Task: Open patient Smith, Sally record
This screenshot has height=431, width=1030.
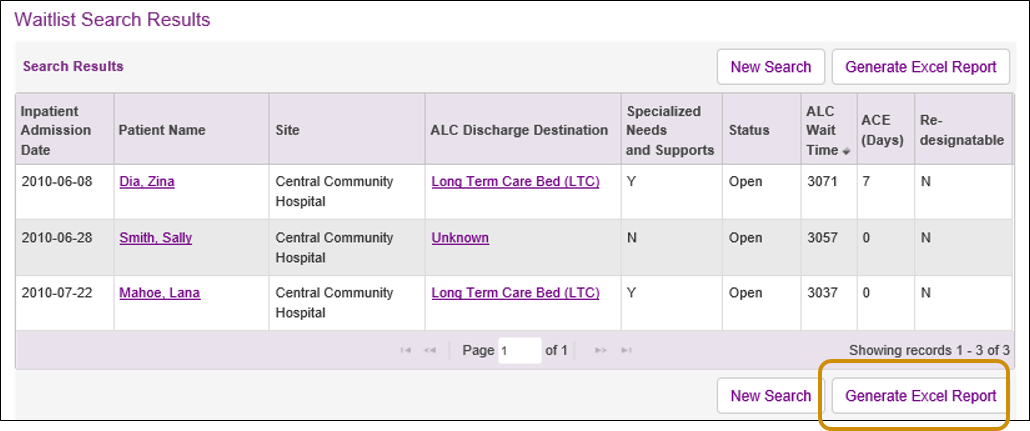Action: [155, 238]
